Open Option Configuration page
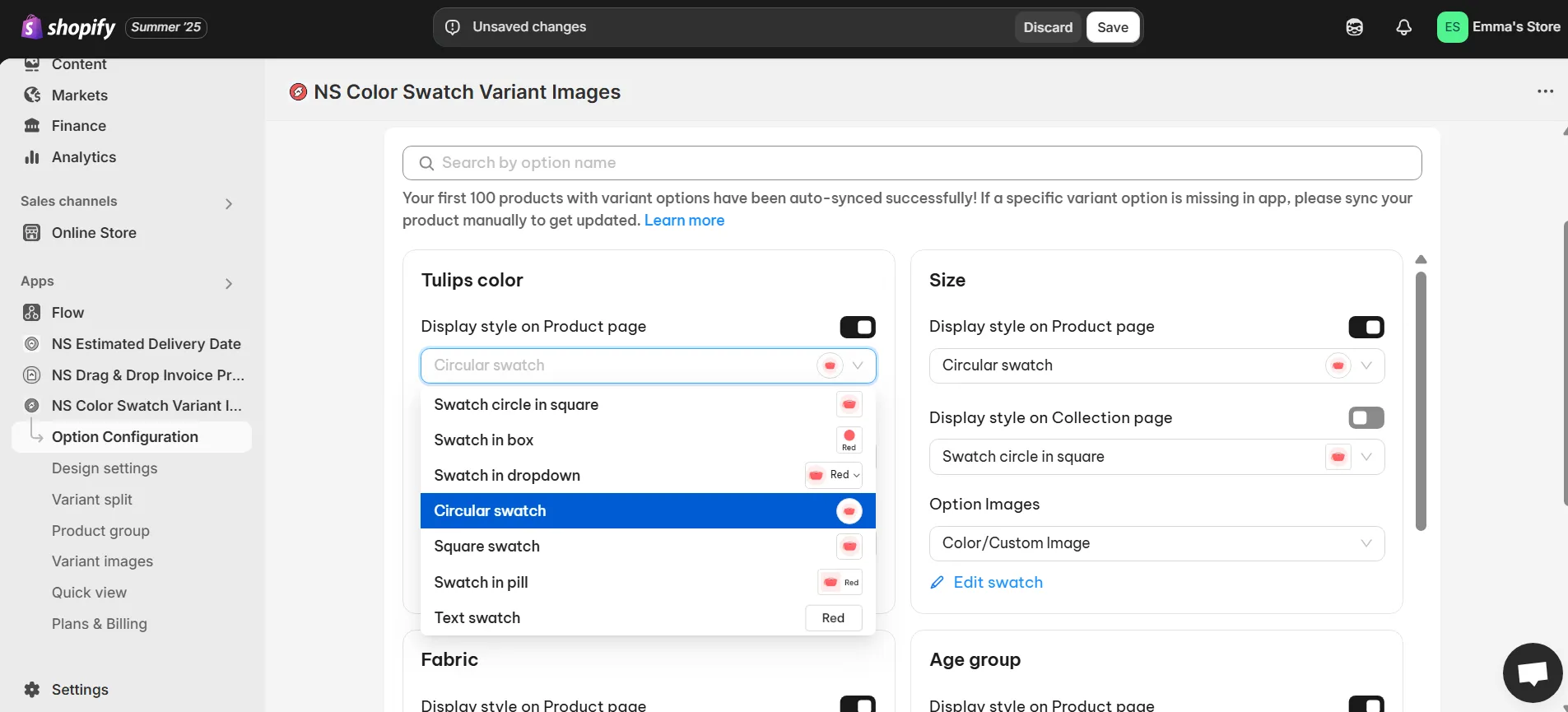 [132, 437]
